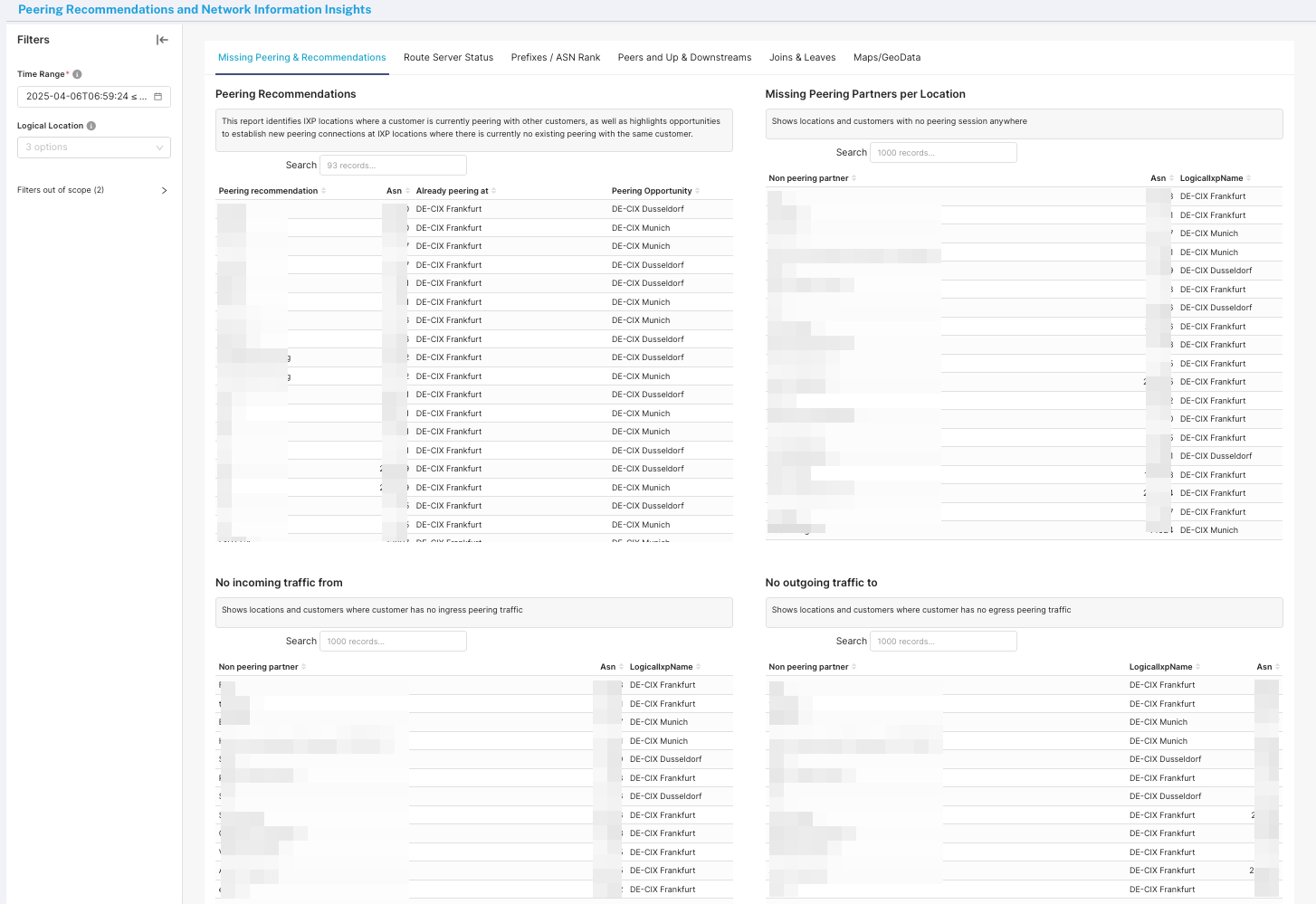Screen dimensions: 1316x904
Task: Open the Time Range date picker field
Action: [94, 97]
